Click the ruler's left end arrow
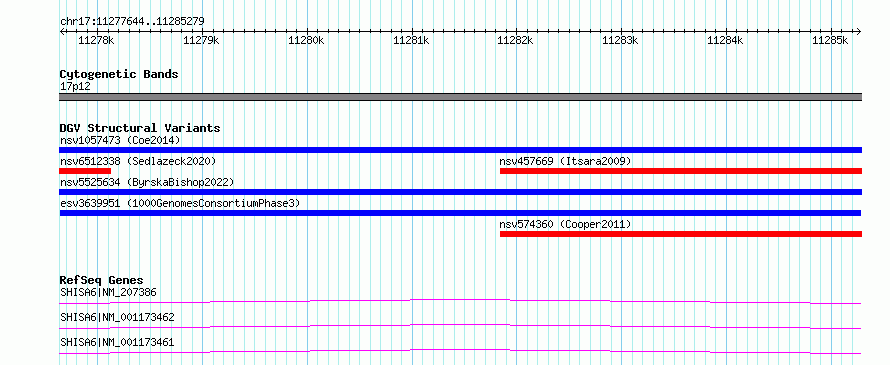The image size is (890, 365). pyautogui.click(x=62, y=31)
